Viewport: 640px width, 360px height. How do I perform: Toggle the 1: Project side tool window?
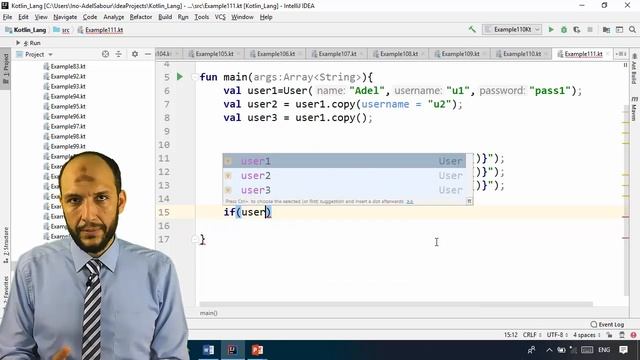click(x=6, y=69)
